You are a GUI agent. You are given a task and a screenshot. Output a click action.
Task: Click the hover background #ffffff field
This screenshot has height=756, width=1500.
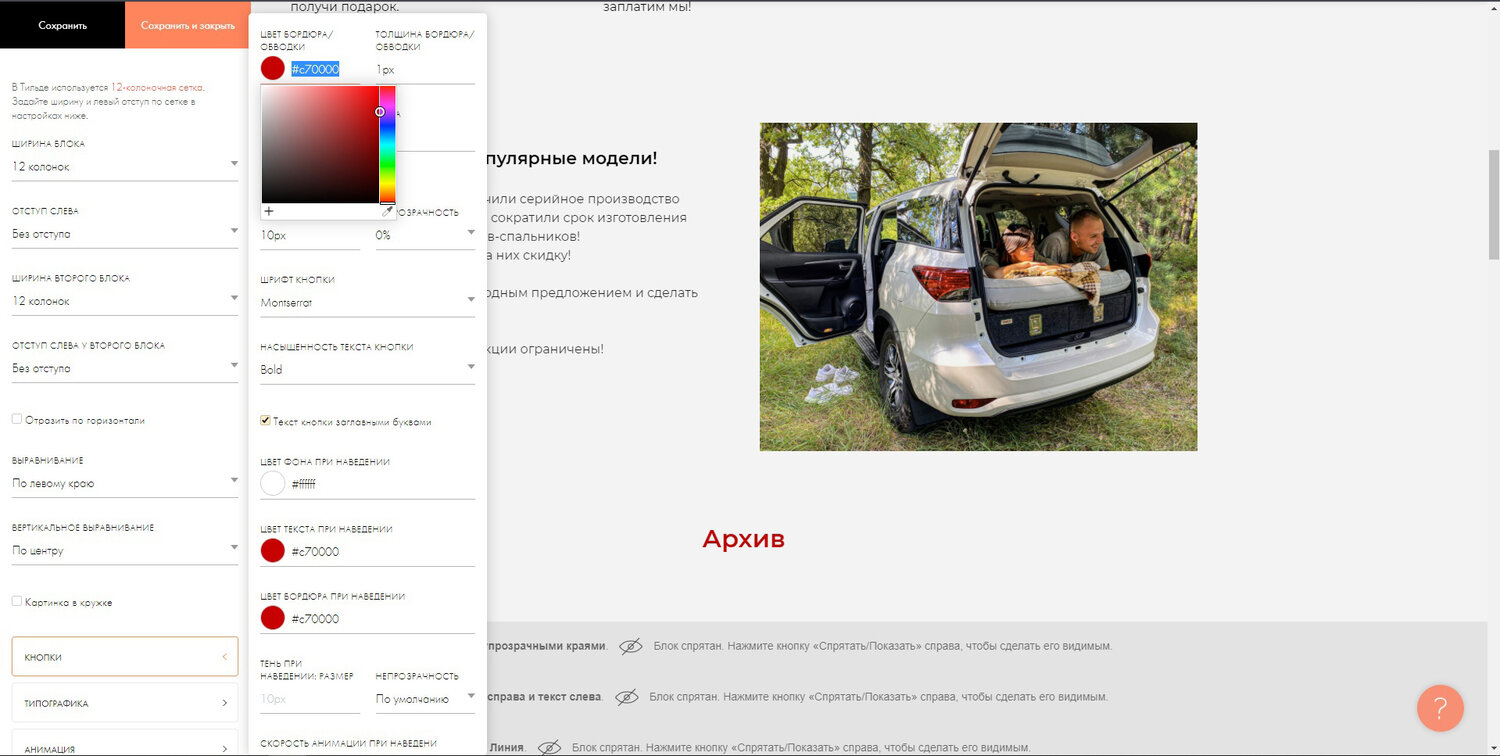[382, 484]
